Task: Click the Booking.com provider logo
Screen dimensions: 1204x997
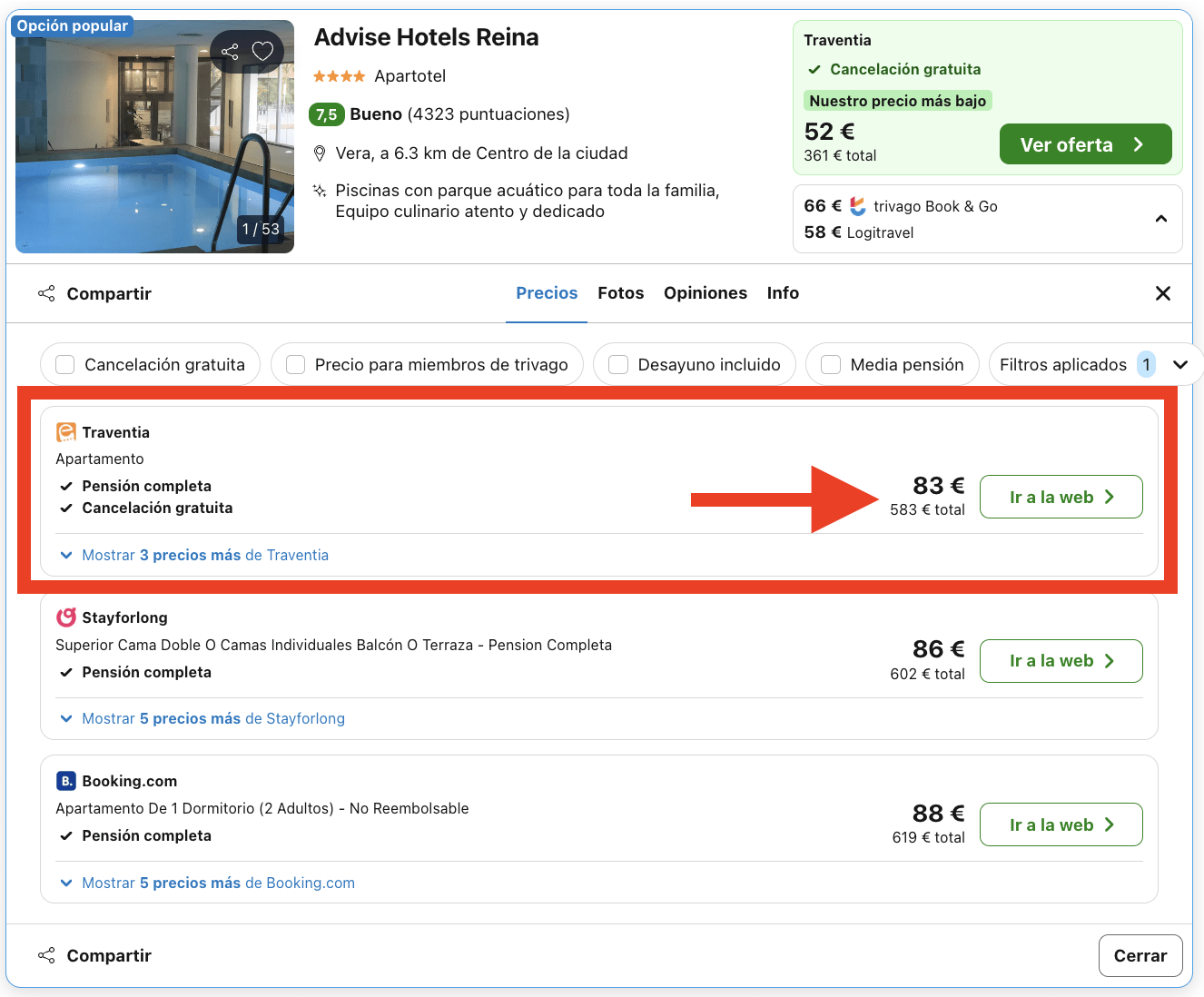Action: (65, 781)
